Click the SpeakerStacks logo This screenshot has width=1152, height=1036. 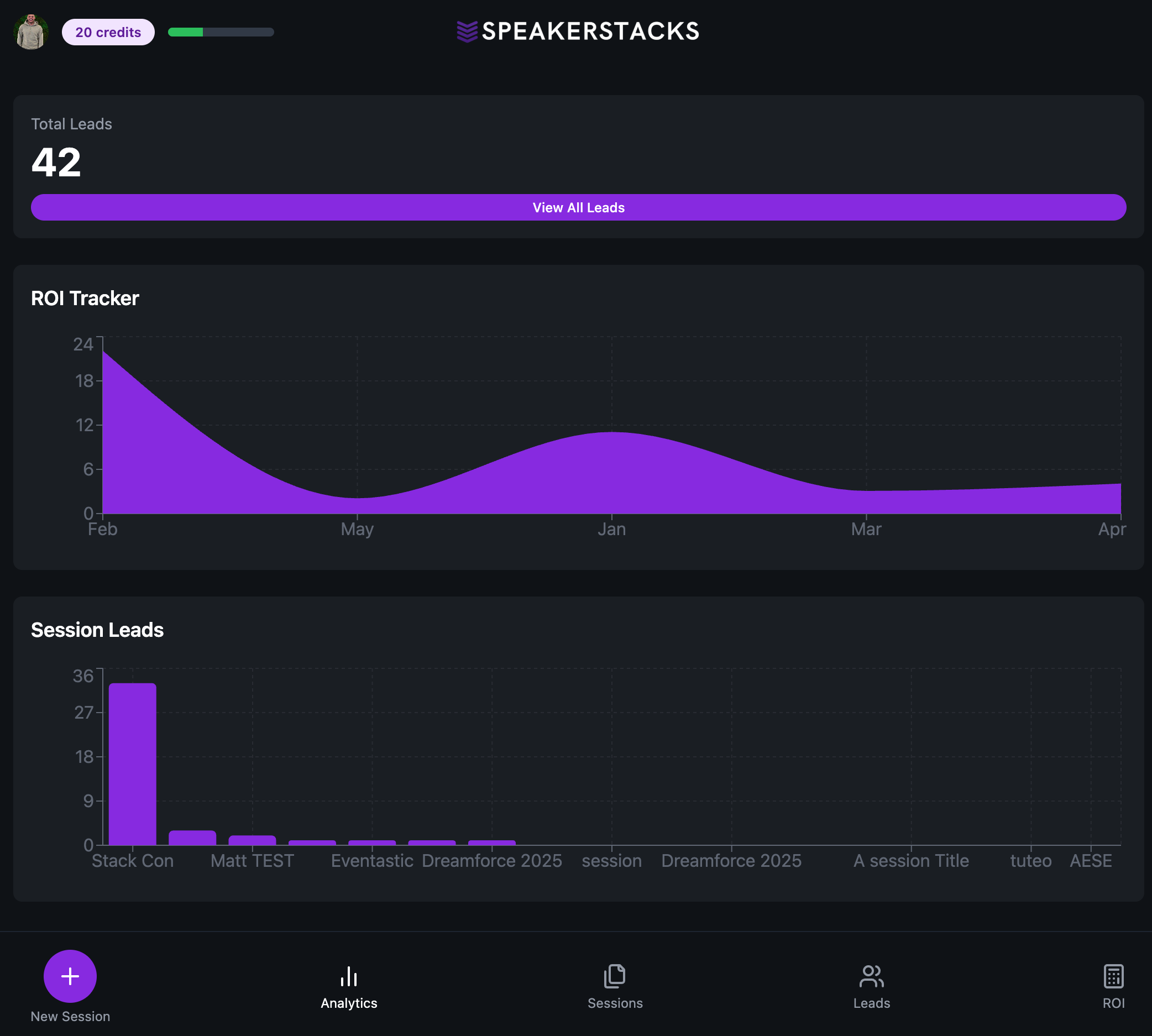(x=577, y=32)
